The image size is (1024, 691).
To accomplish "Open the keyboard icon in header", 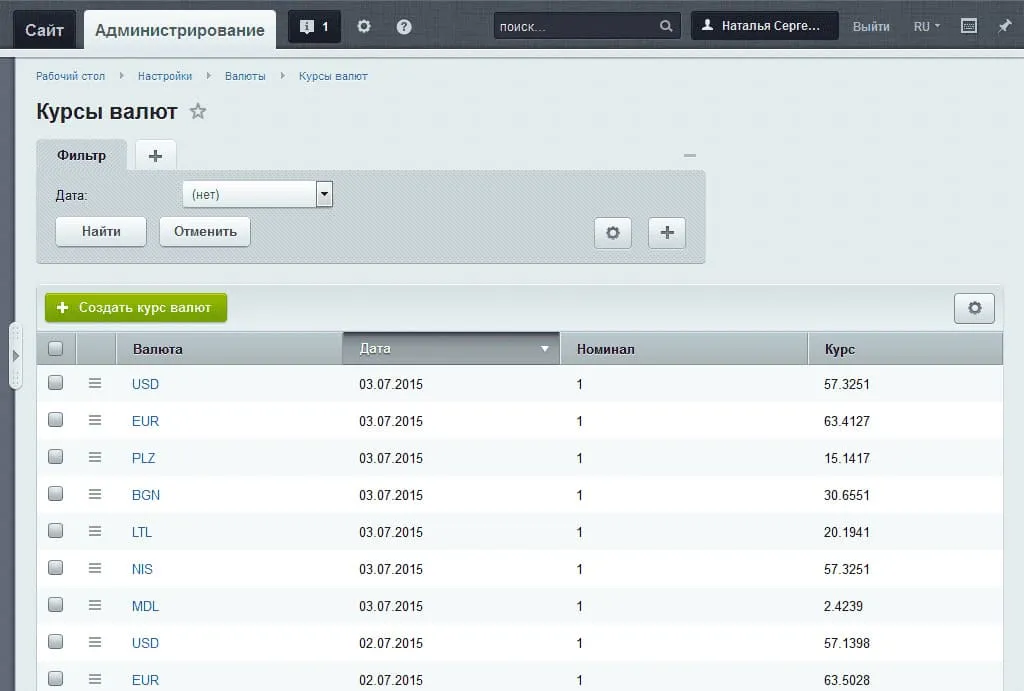I will click(x=968, y=27).
